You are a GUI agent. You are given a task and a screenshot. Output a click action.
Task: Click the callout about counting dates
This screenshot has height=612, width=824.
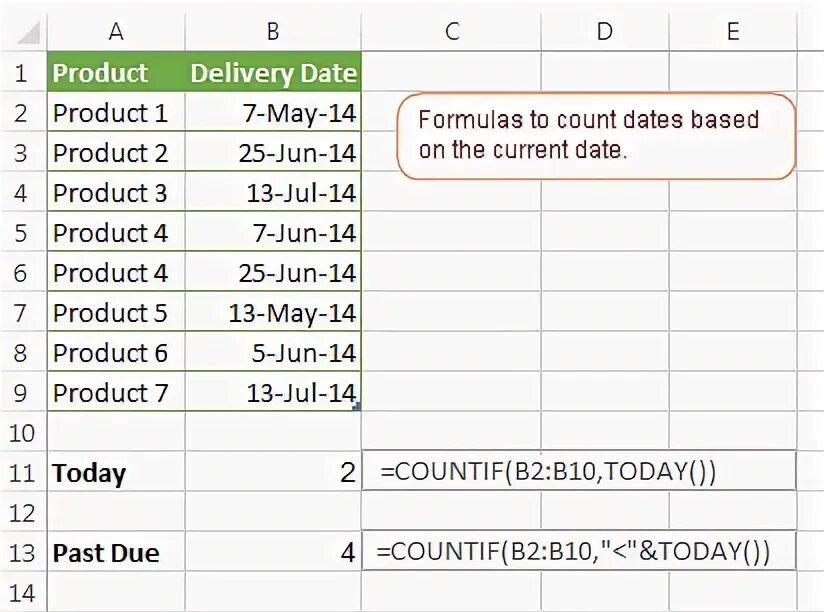coord(596,136)
